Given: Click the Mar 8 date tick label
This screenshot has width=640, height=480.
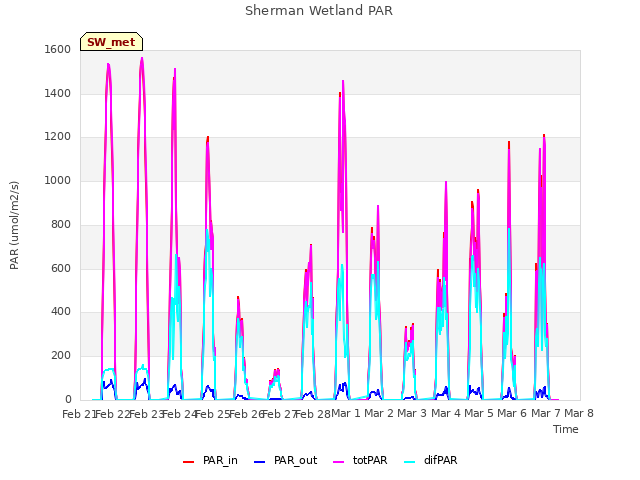Looking at the screenshot, I should coord(579,413).
